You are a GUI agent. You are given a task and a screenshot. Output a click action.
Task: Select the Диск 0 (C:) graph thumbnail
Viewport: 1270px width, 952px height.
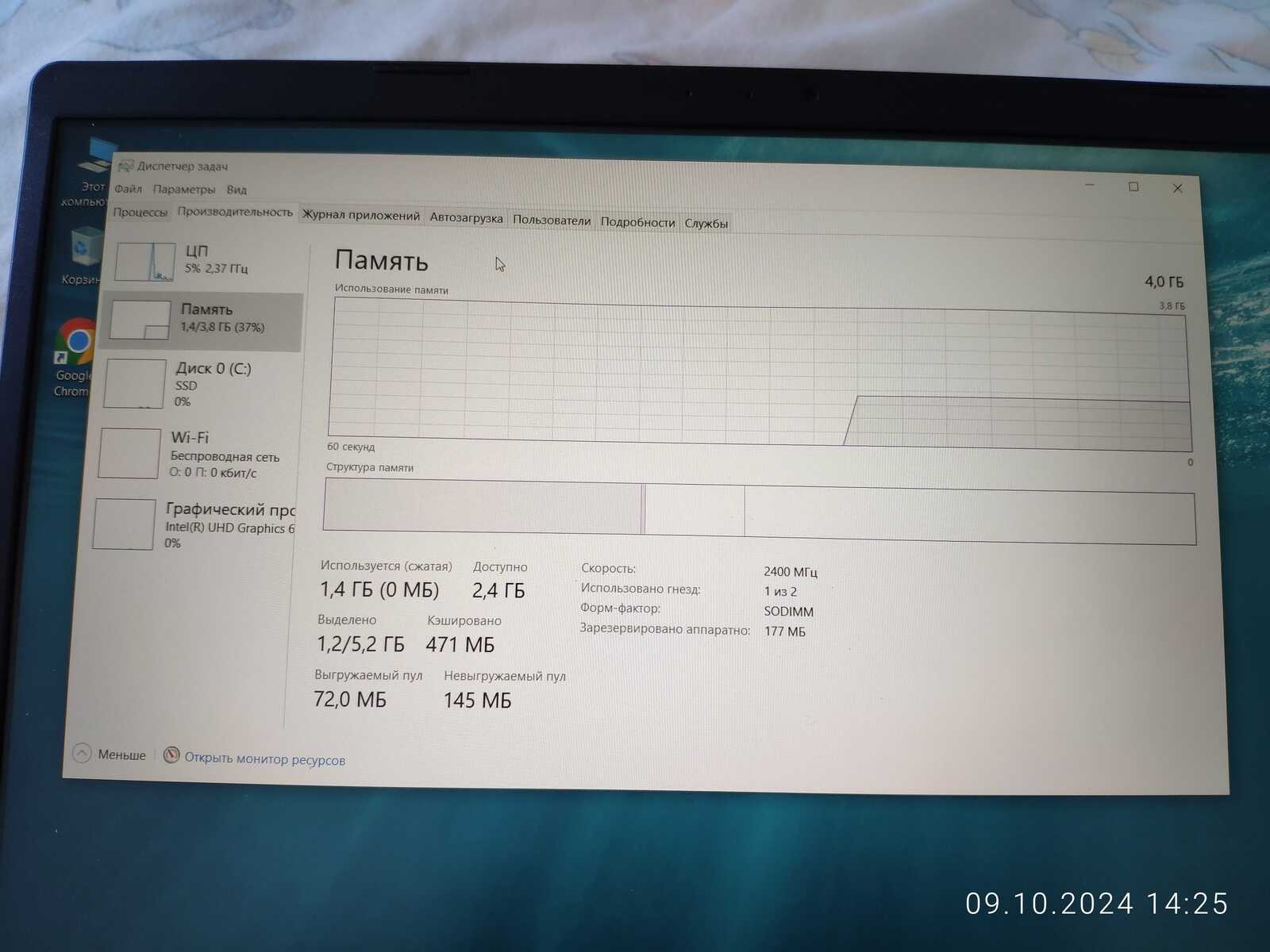pos(135,383)
